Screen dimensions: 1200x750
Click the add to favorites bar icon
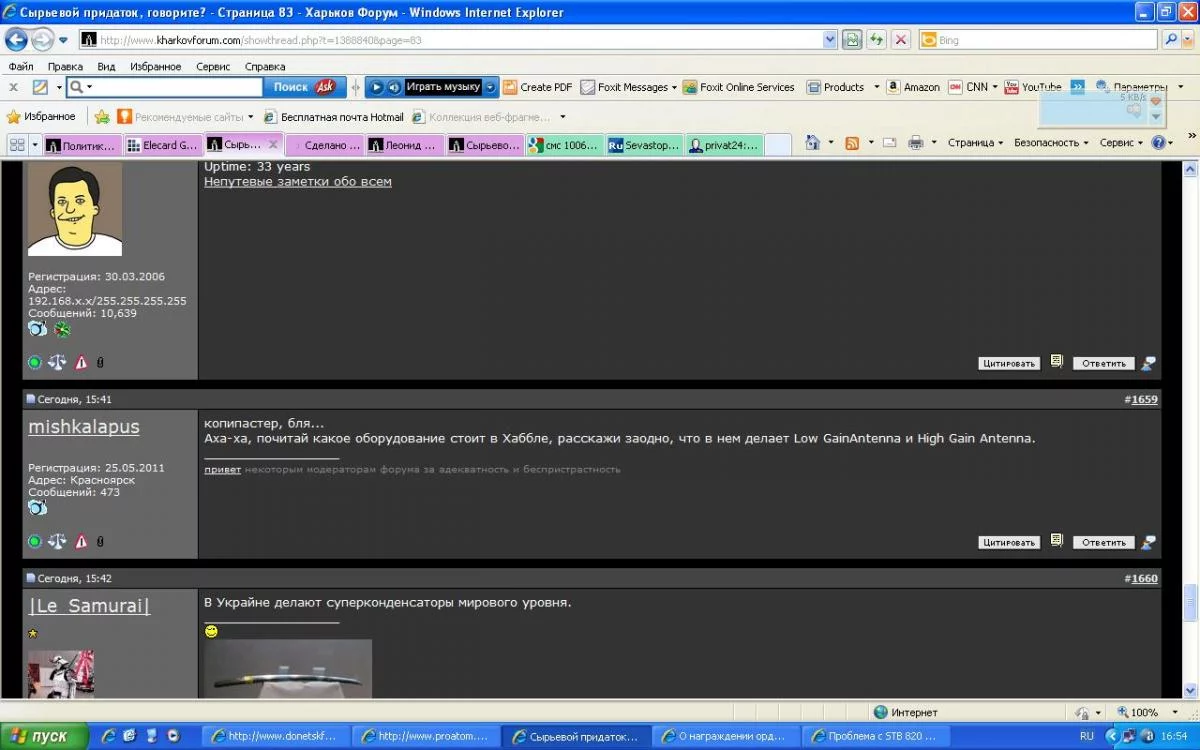(102, 117)
